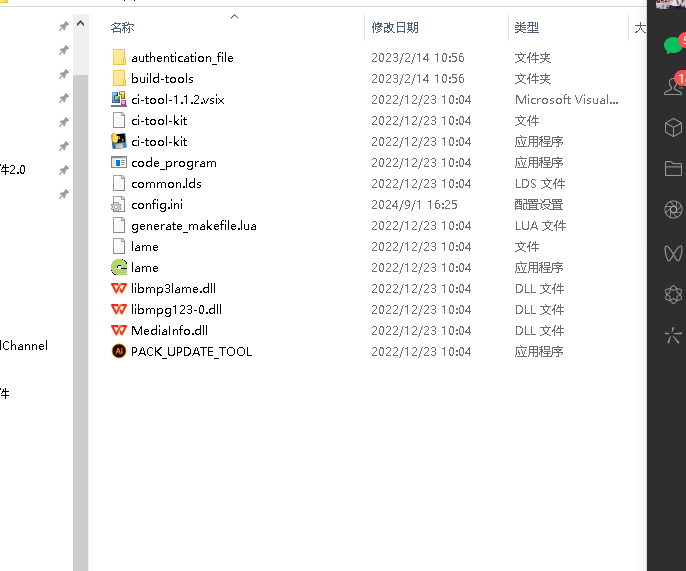Select the libmp3lame.dll WPS icon
This screenshot has width=686, height=571.
click(119, 288)
